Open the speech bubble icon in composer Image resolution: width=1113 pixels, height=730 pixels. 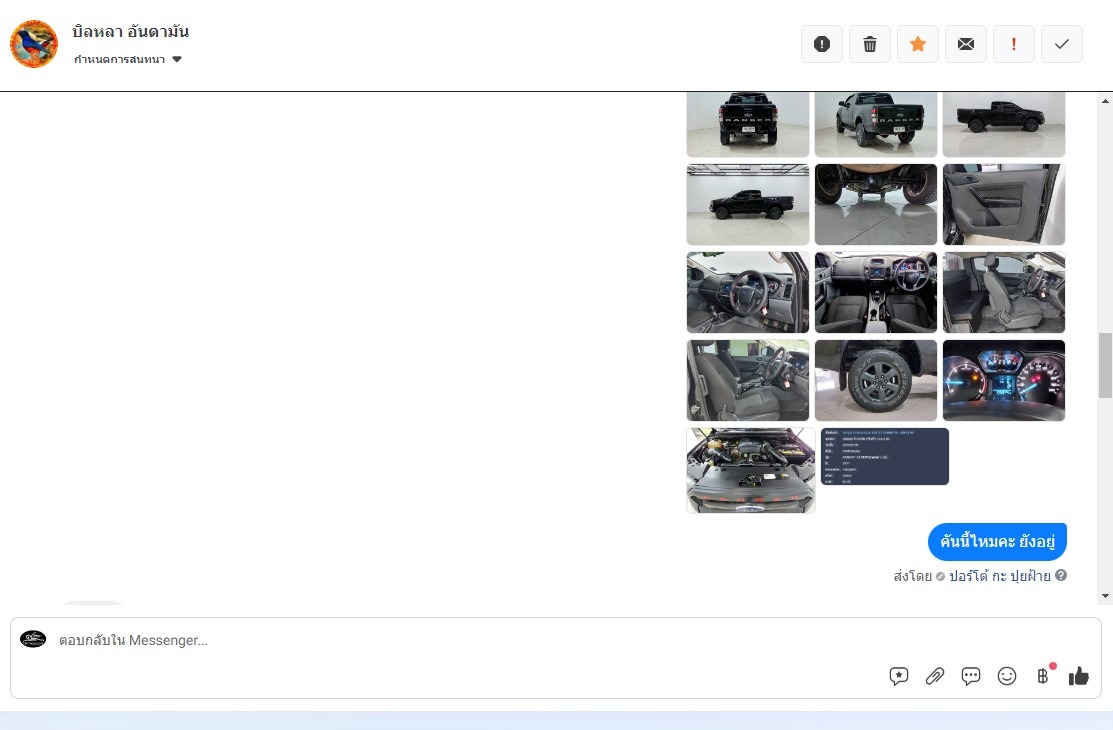[x=970, y=676]
